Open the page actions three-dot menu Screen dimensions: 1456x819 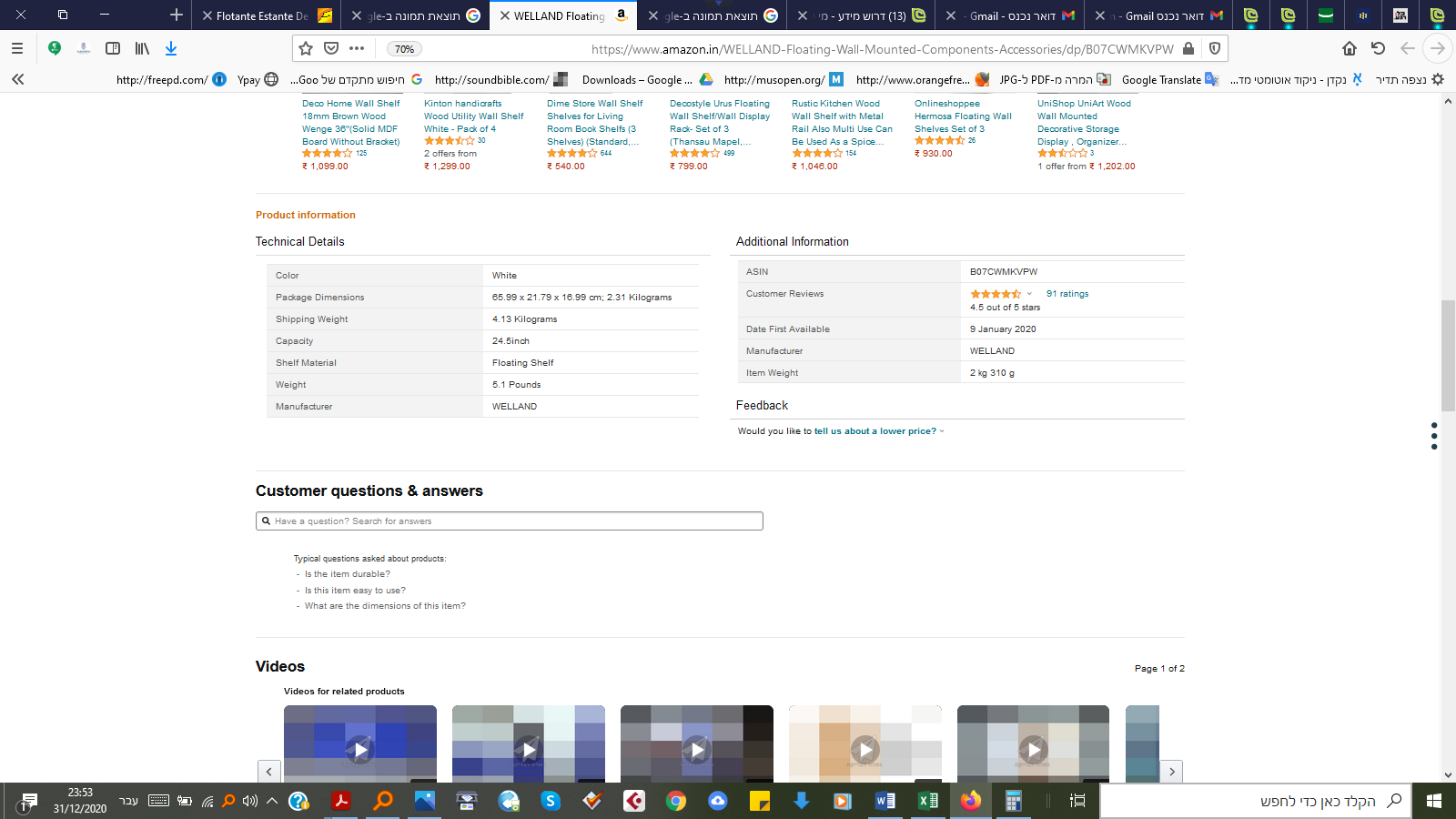357,48
